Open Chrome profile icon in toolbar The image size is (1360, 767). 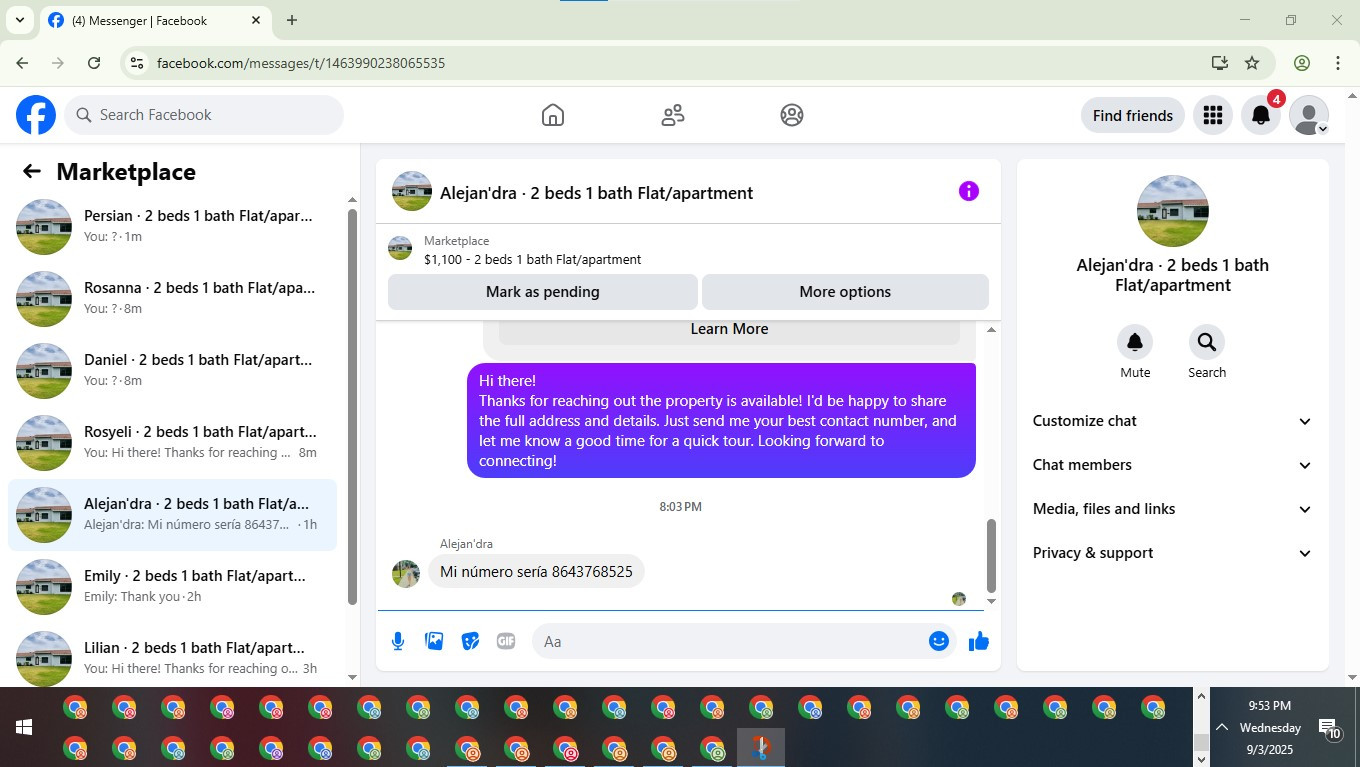pos(1302,63)
